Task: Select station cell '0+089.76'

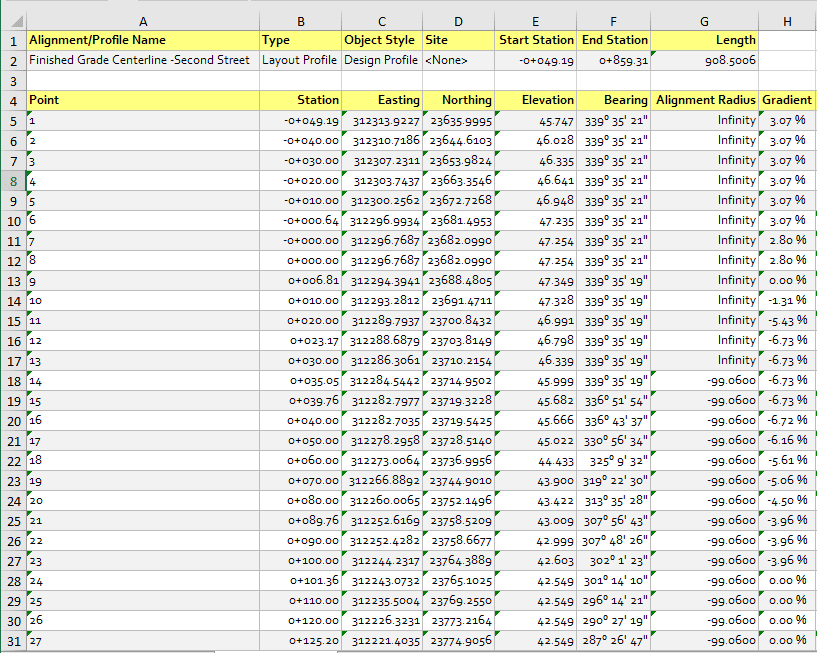Action: (x=301, y=521)
